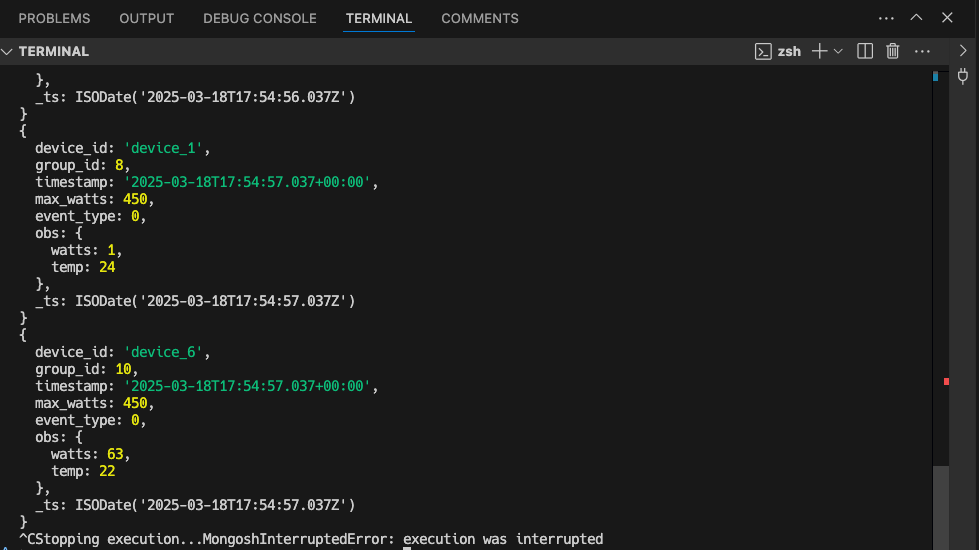Open the OUTPUT tab
The width and height of the screenshot is (979, 550).
[146, 18]
